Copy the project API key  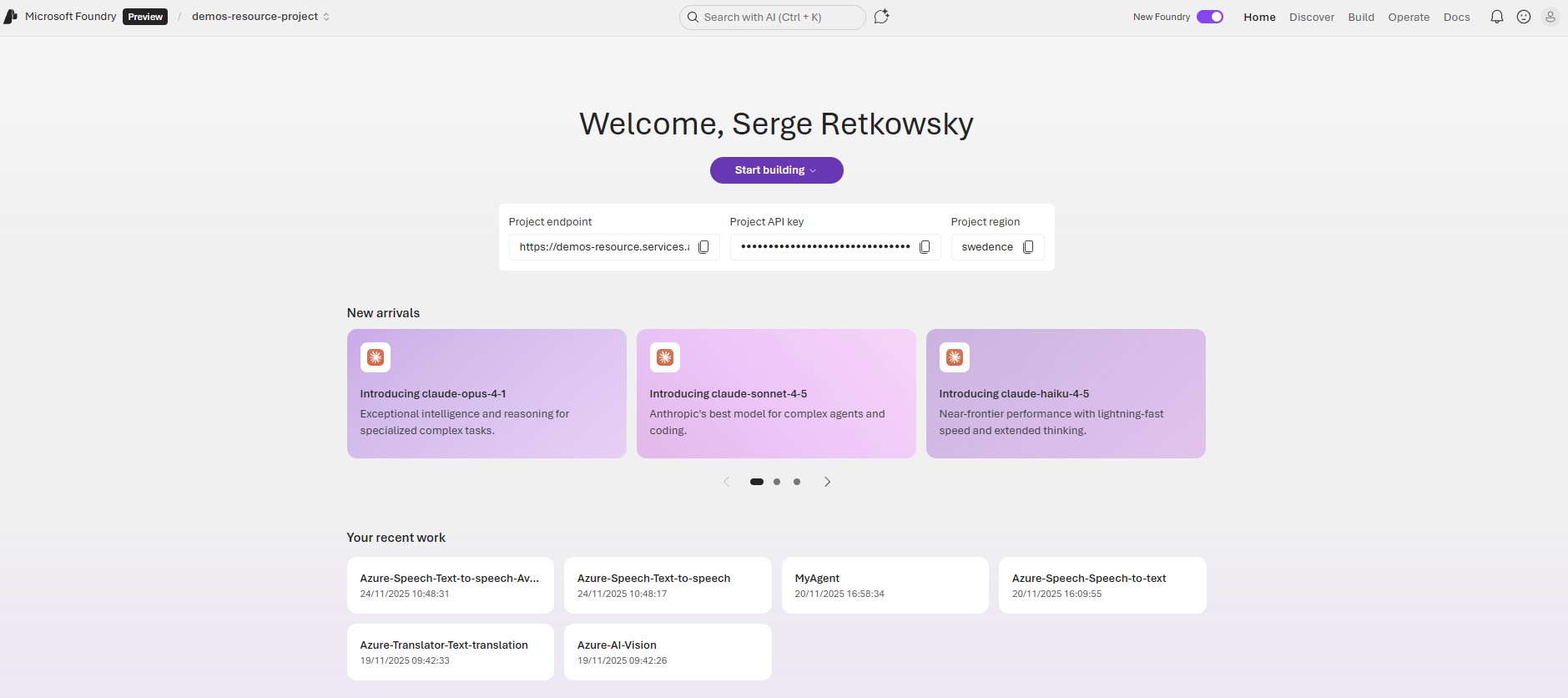tap(925, 247)
